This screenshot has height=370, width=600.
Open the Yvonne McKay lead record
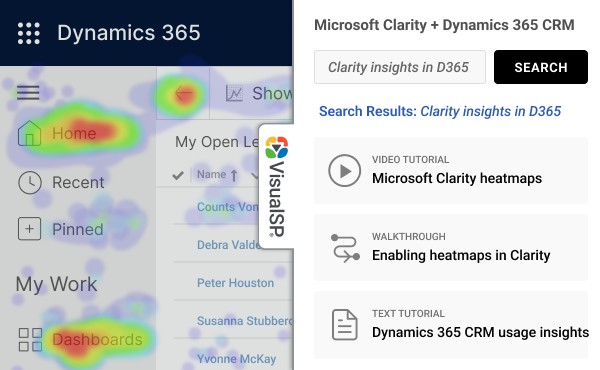click(236, 359)
